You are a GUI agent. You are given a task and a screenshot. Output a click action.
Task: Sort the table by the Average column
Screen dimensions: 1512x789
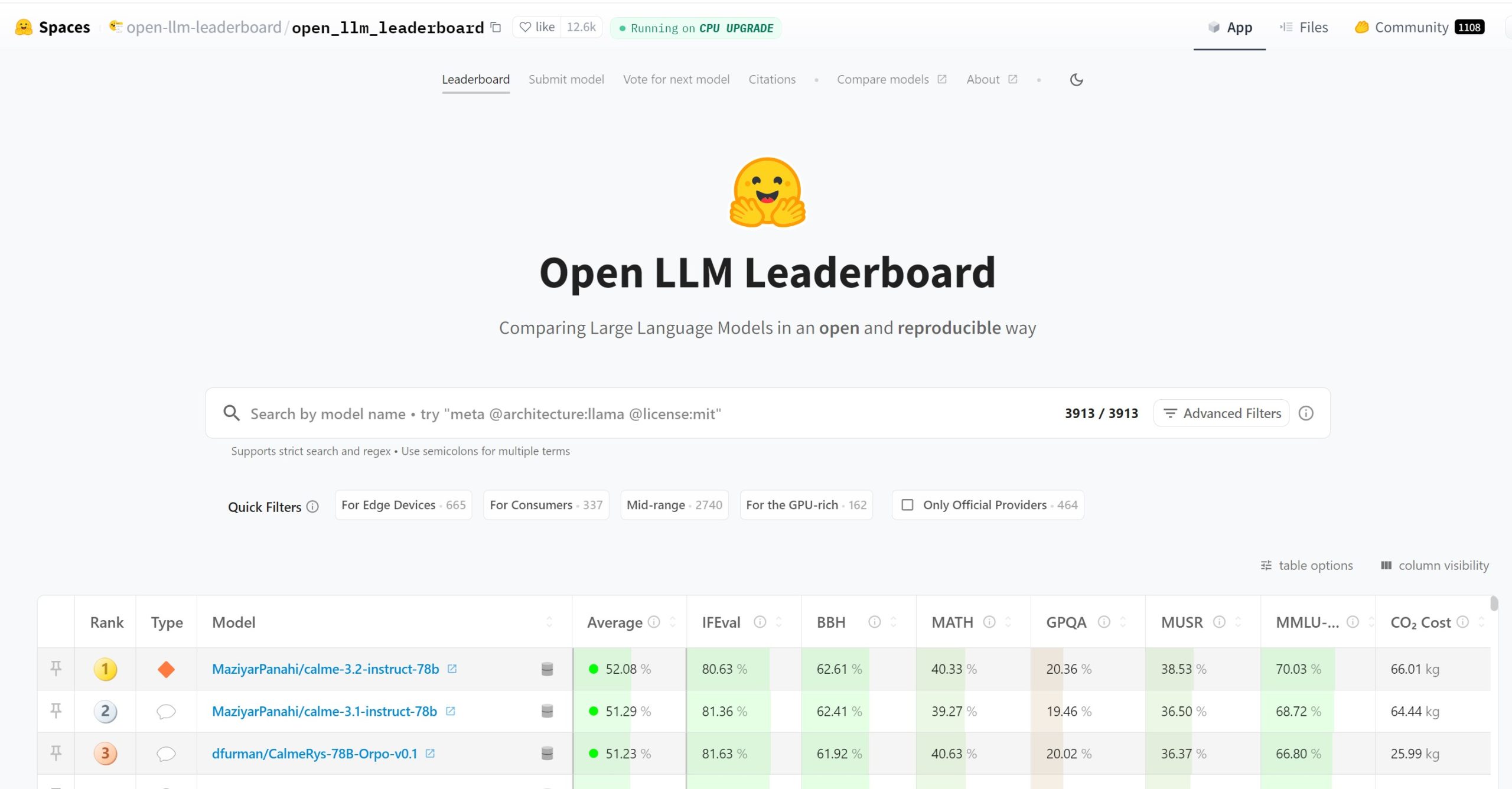pyautogui.click(x=673, y=622)
